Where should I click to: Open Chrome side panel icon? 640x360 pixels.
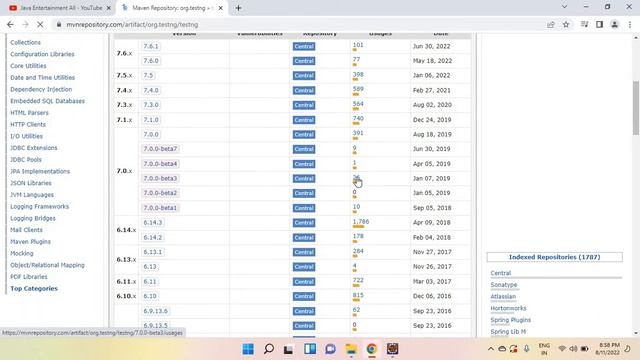[x=599, y=24]
